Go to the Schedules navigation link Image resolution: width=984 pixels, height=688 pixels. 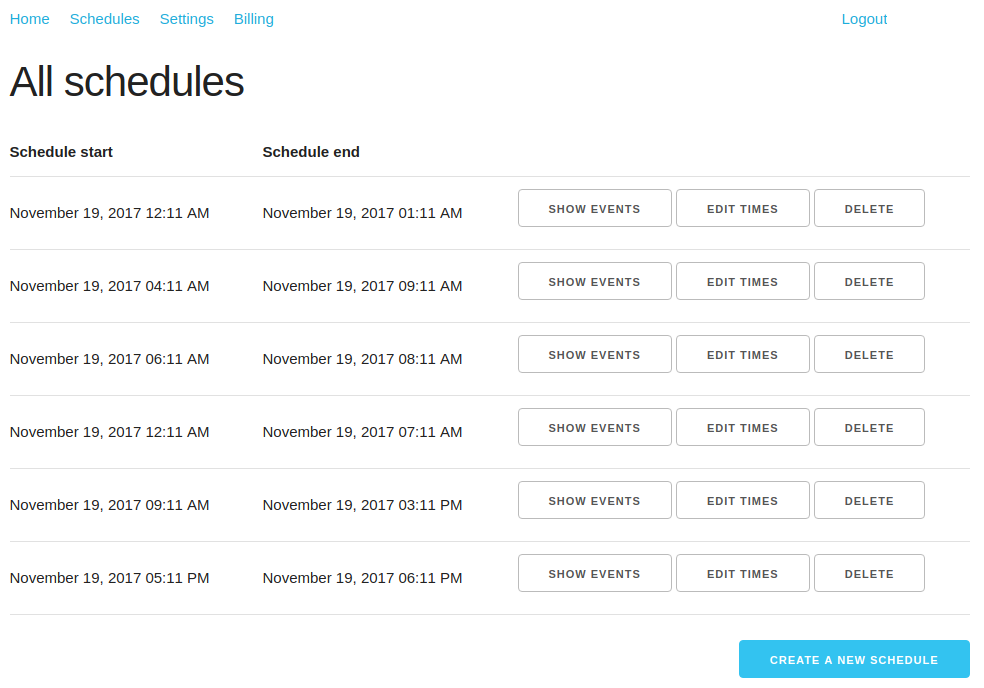pyautogui.click(x=105, y=19)
